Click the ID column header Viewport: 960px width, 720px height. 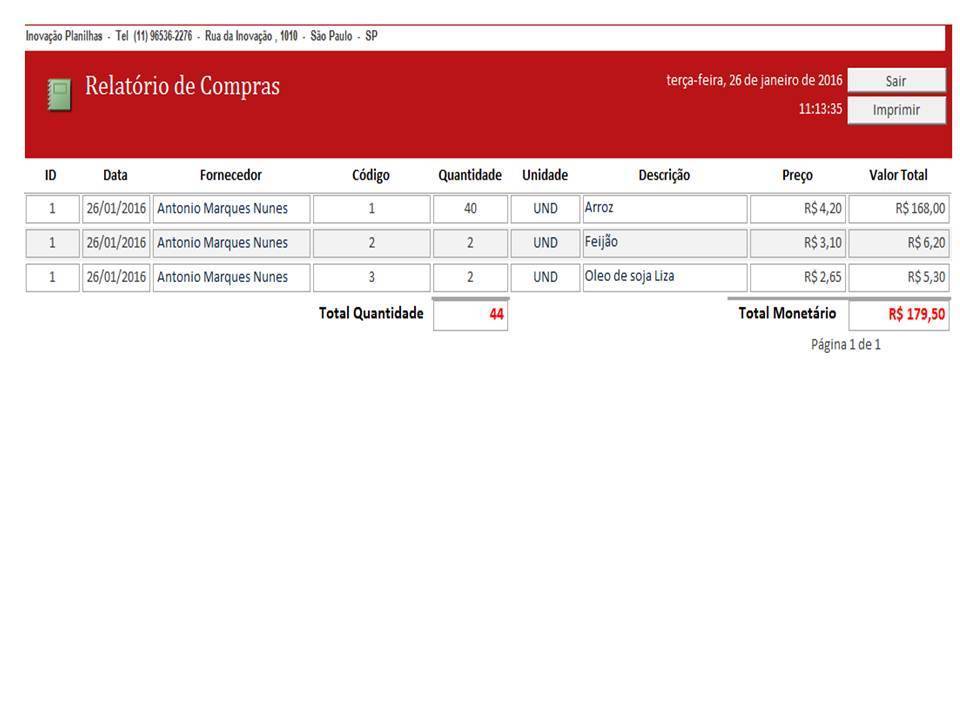click(50, 175)
